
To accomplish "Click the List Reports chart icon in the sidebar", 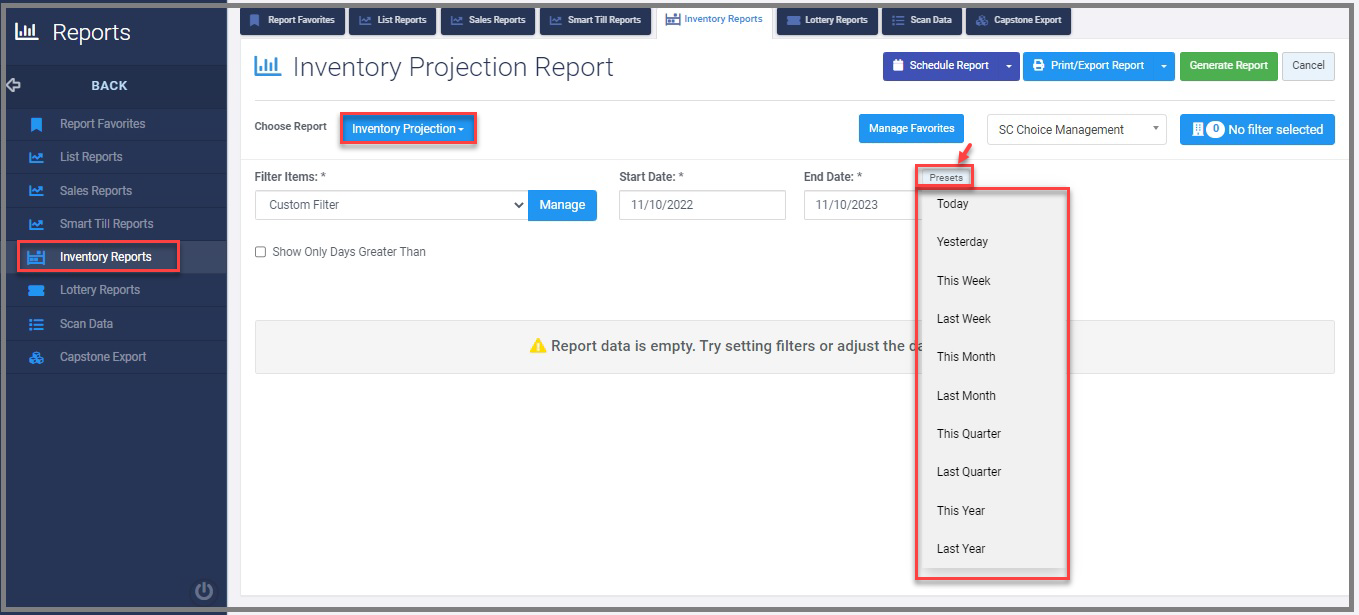I will [x=36, y=158].
